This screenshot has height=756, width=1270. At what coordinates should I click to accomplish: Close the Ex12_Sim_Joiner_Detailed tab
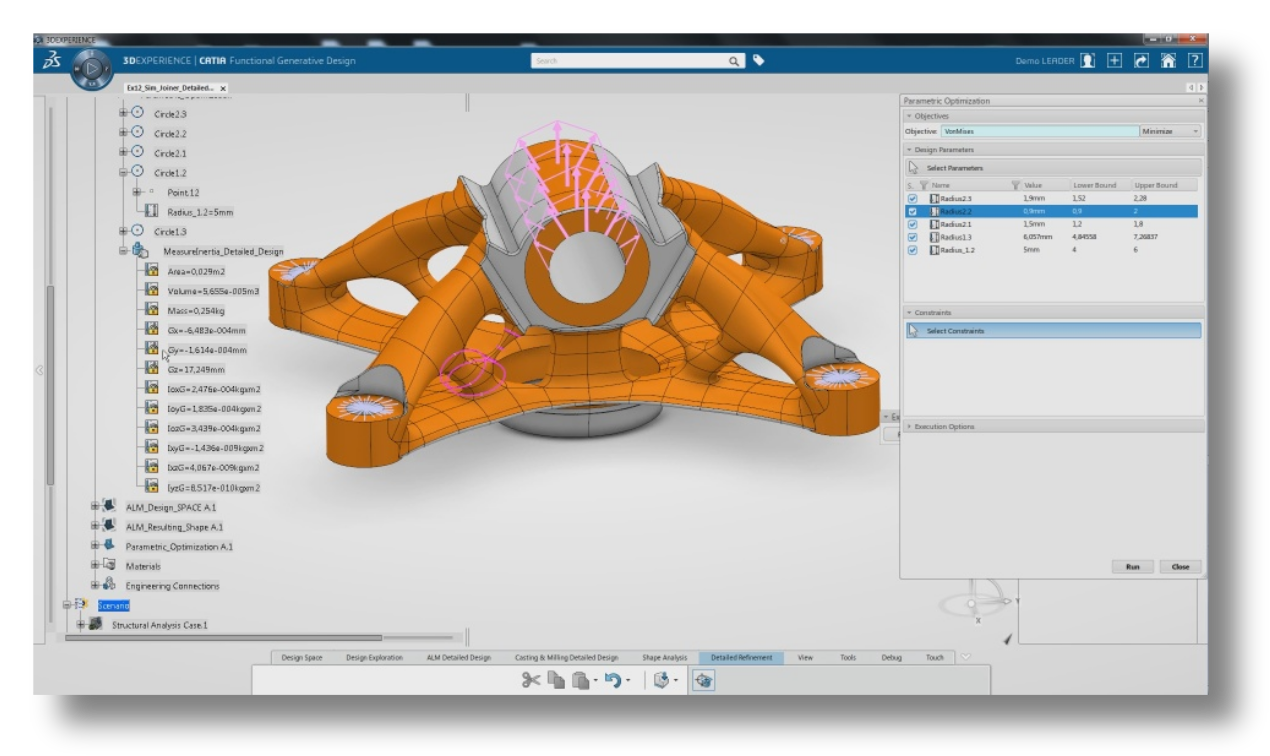[x=222, y=88]
